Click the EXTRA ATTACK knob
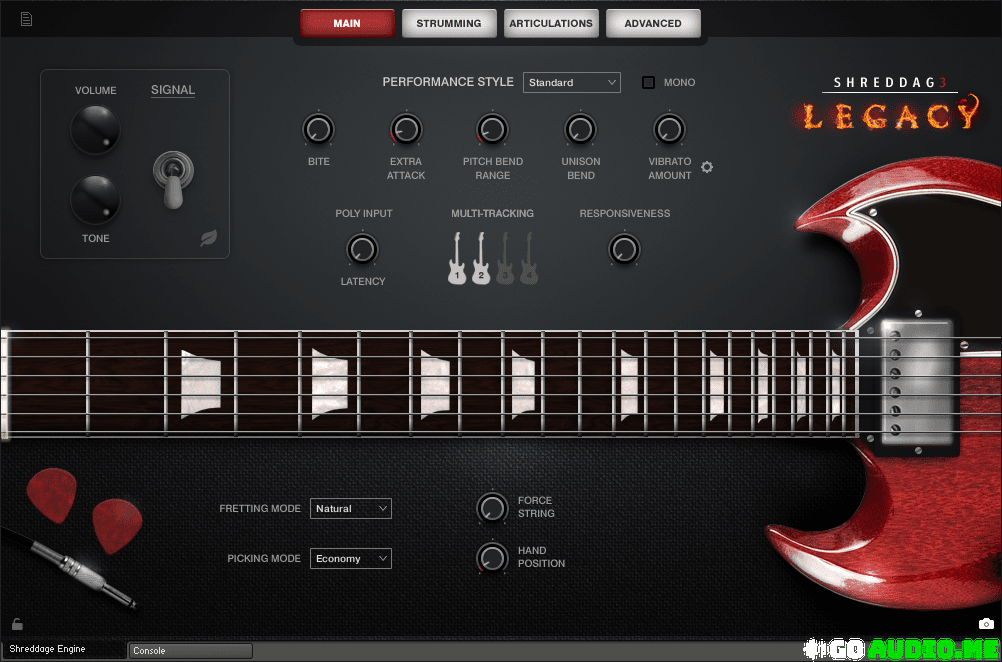Viewport: 1002px width, 662px height. click(406, 130)
